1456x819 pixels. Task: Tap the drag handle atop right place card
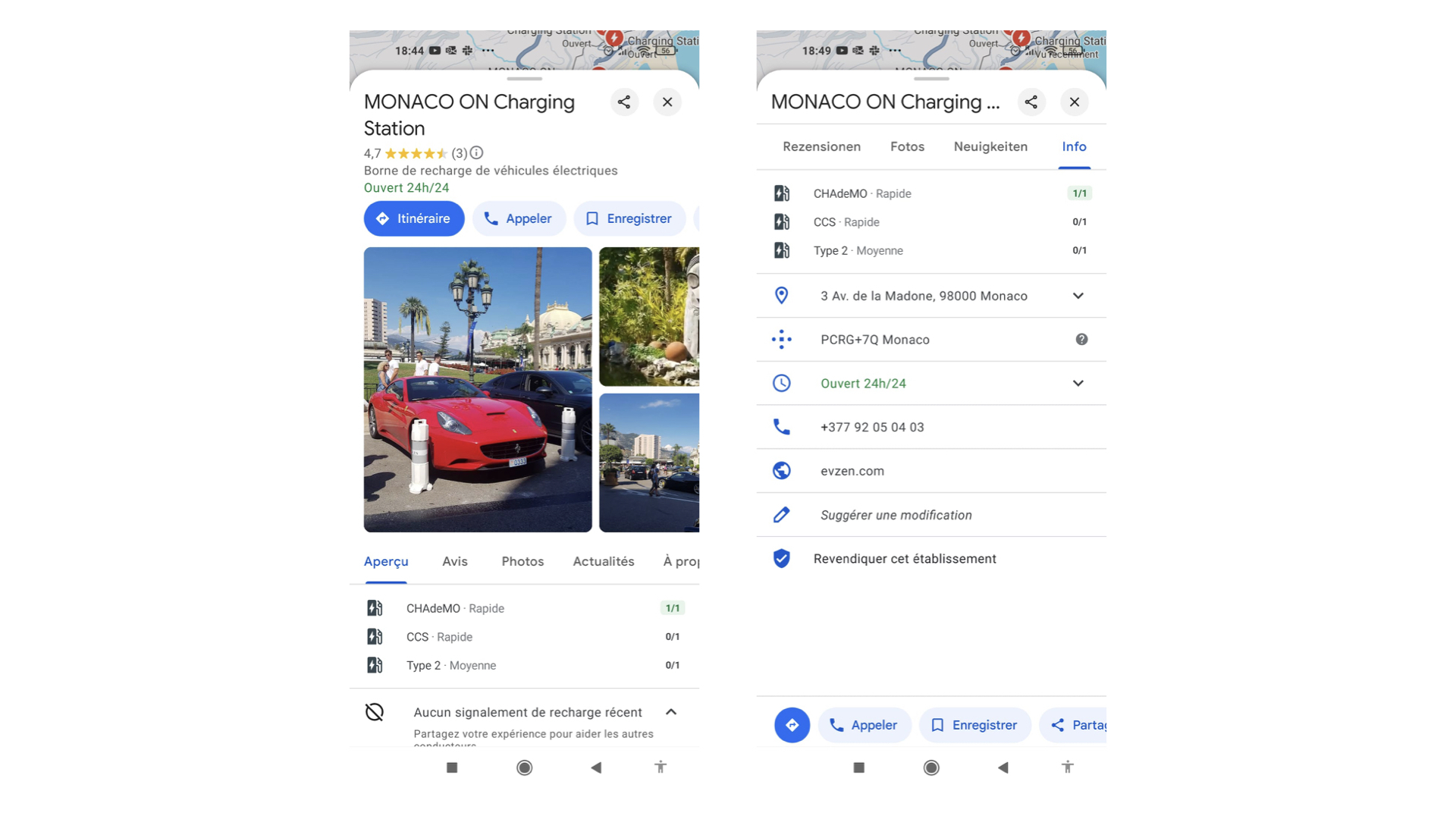tap(931, 79)
